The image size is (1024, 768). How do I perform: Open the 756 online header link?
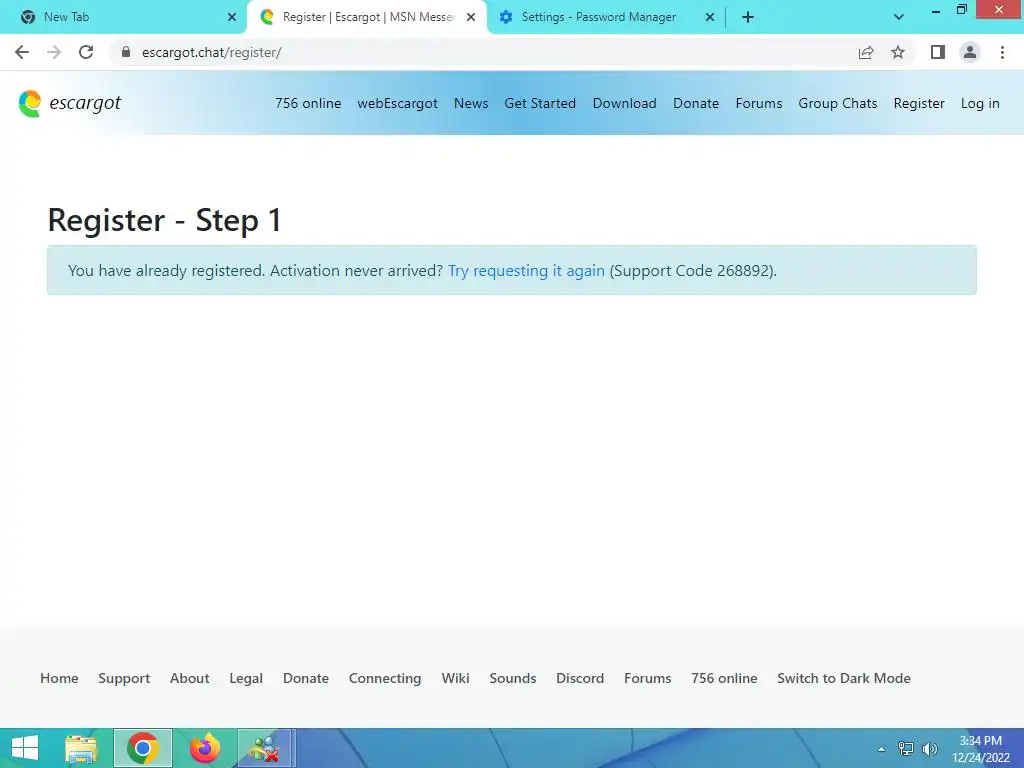click(x=308, y=103)
